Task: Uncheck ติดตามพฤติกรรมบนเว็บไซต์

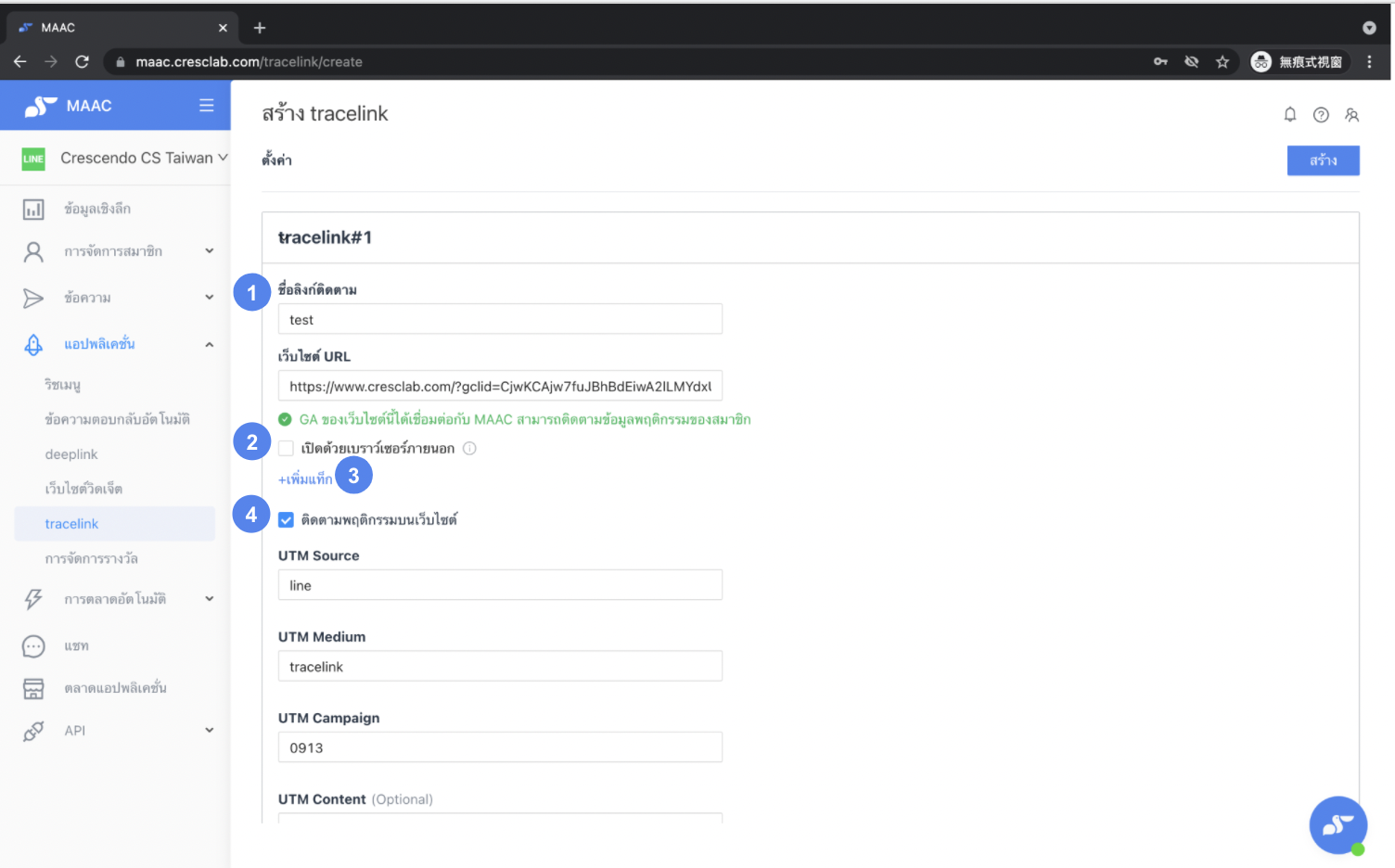Action: pos(287,520)
